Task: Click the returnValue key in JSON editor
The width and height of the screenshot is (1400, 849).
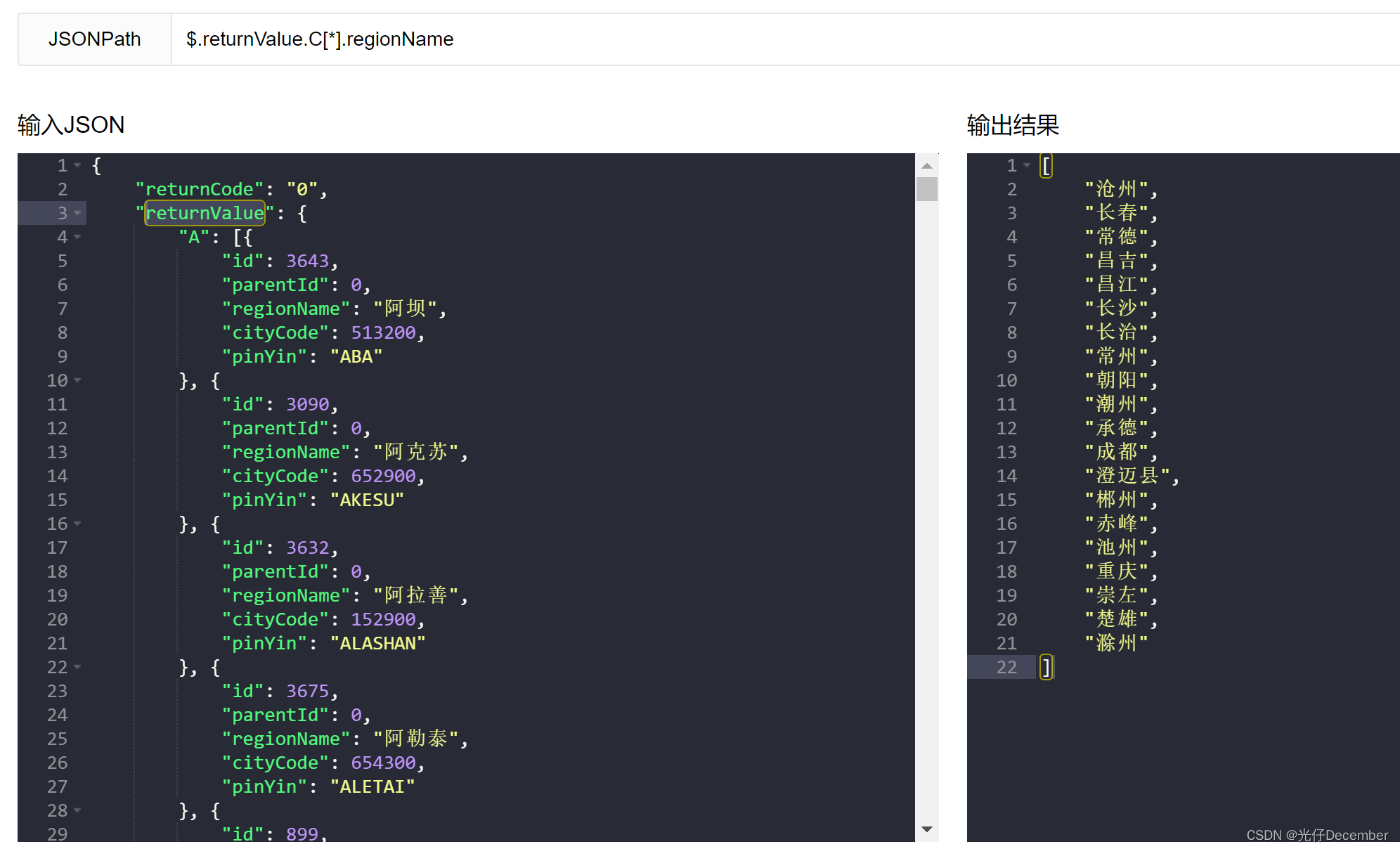Action: click(x=205, y=213)
